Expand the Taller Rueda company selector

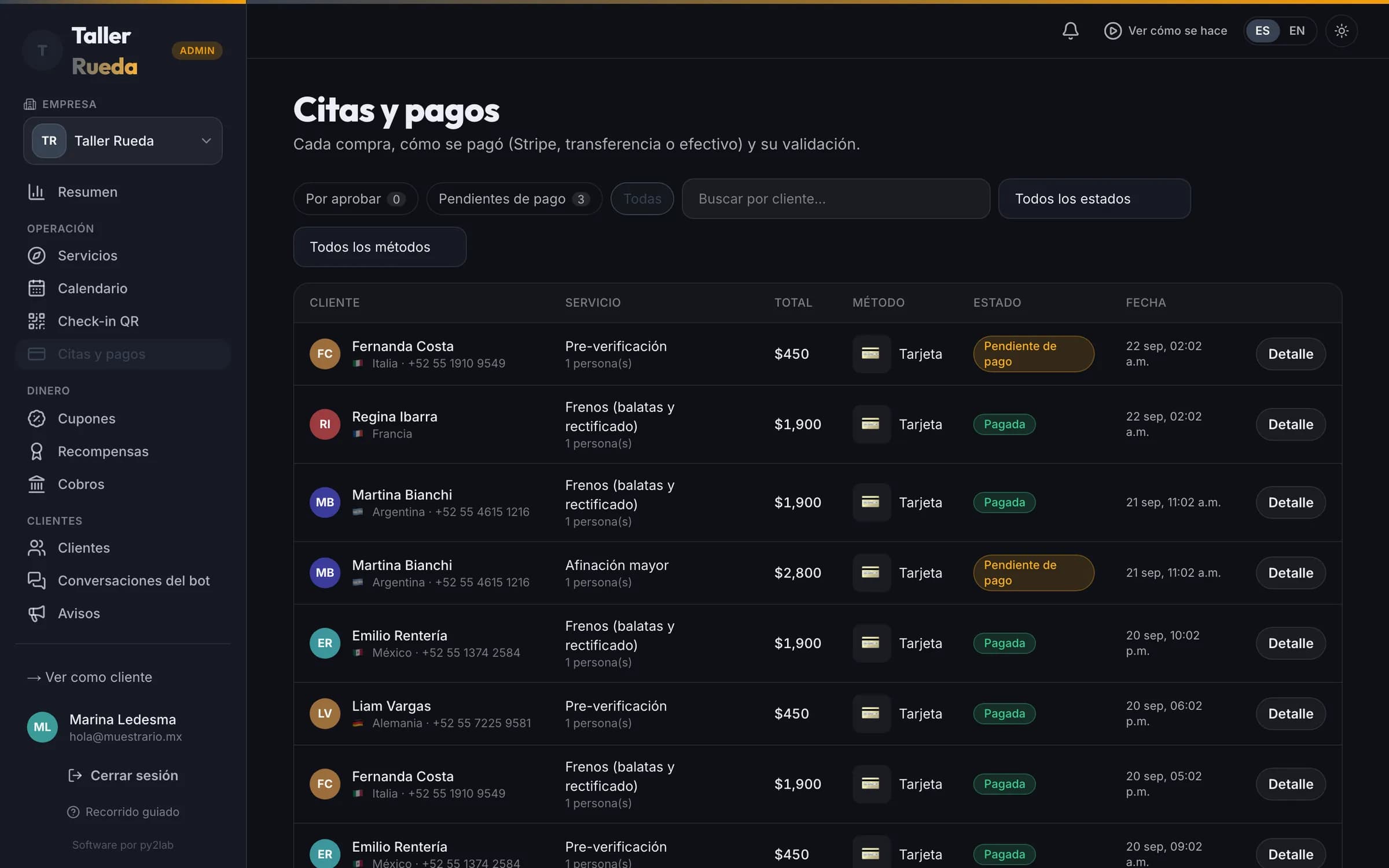[123, 141]
